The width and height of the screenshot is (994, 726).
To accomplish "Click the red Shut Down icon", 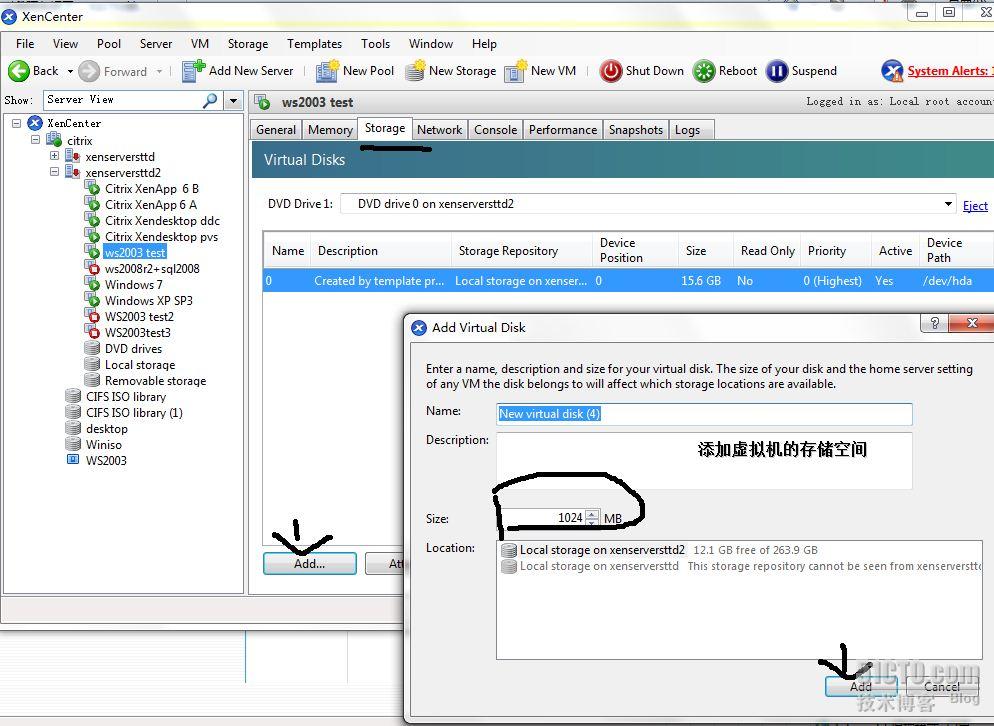I will [611, 71].
